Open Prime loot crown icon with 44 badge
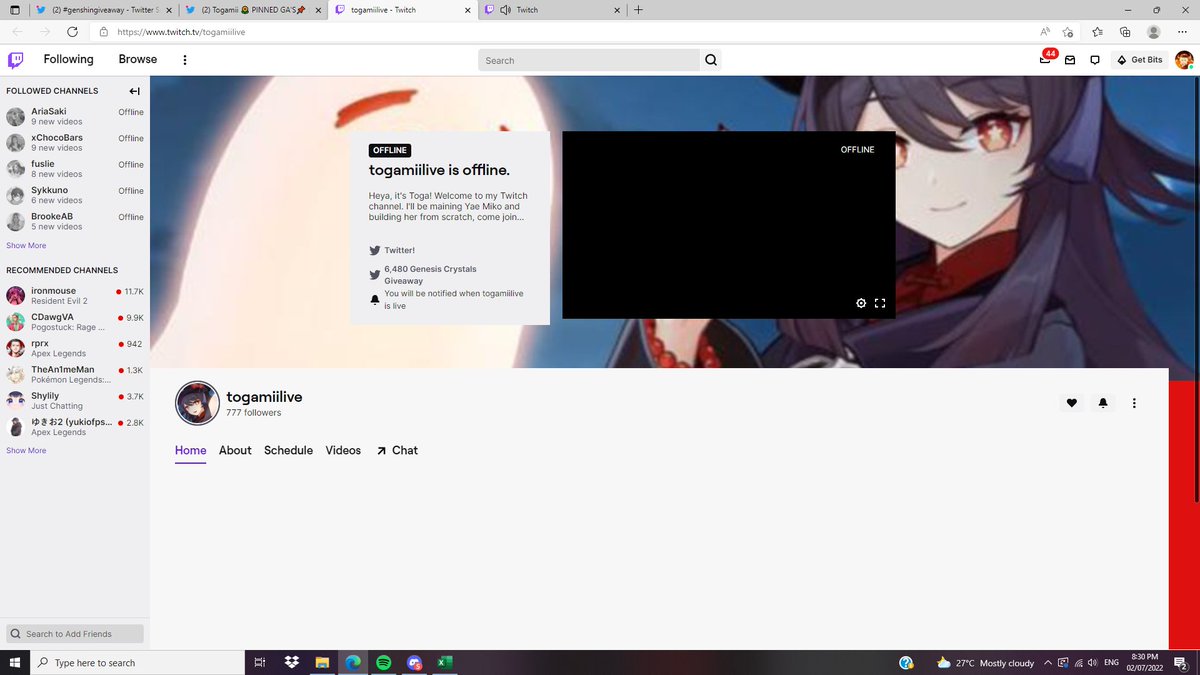The width and height of the screenshot is (1200, 675). coord(1046,58)
